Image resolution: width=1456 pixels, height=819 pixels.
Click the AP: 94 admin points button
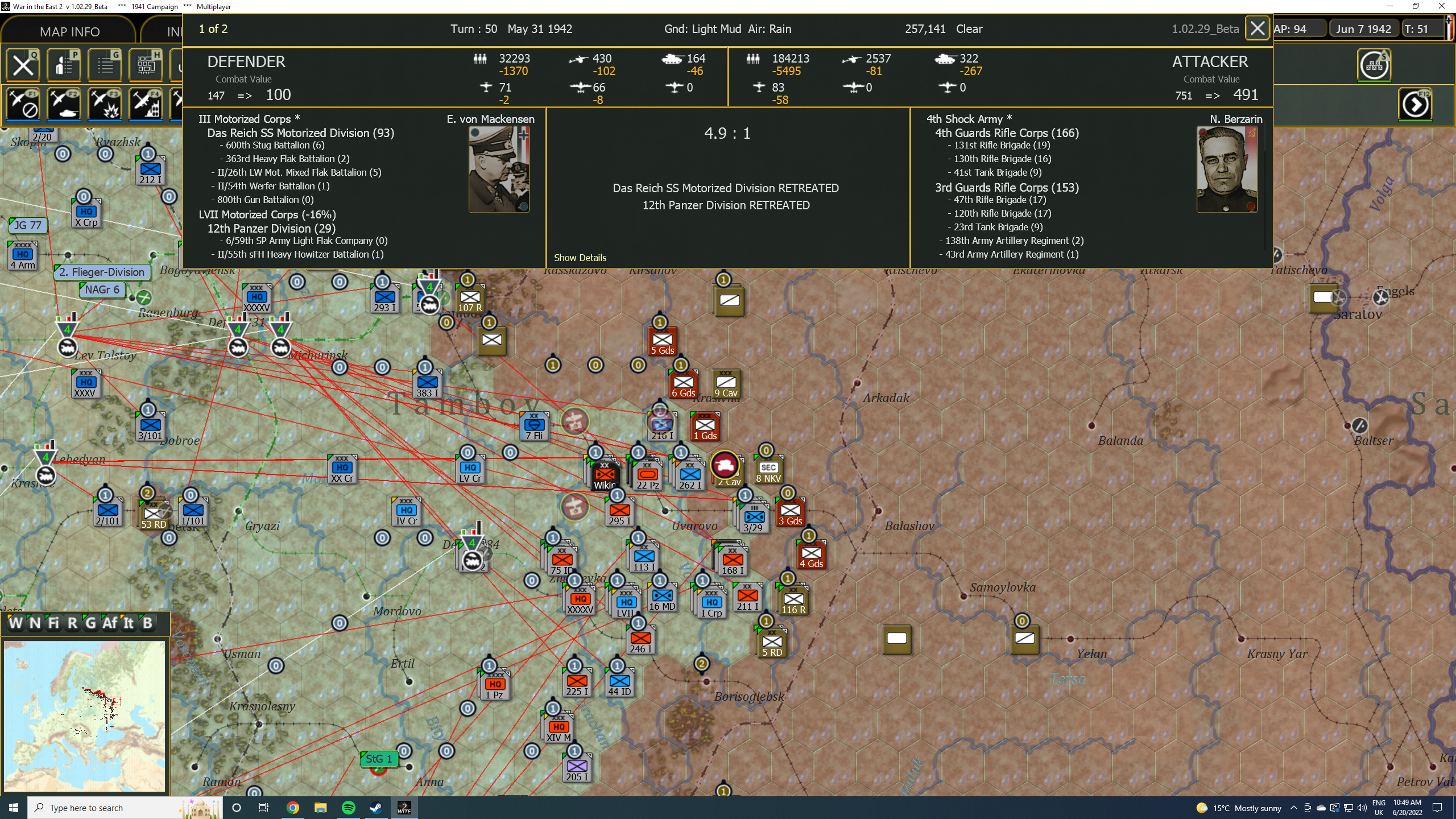point(1298,28)
